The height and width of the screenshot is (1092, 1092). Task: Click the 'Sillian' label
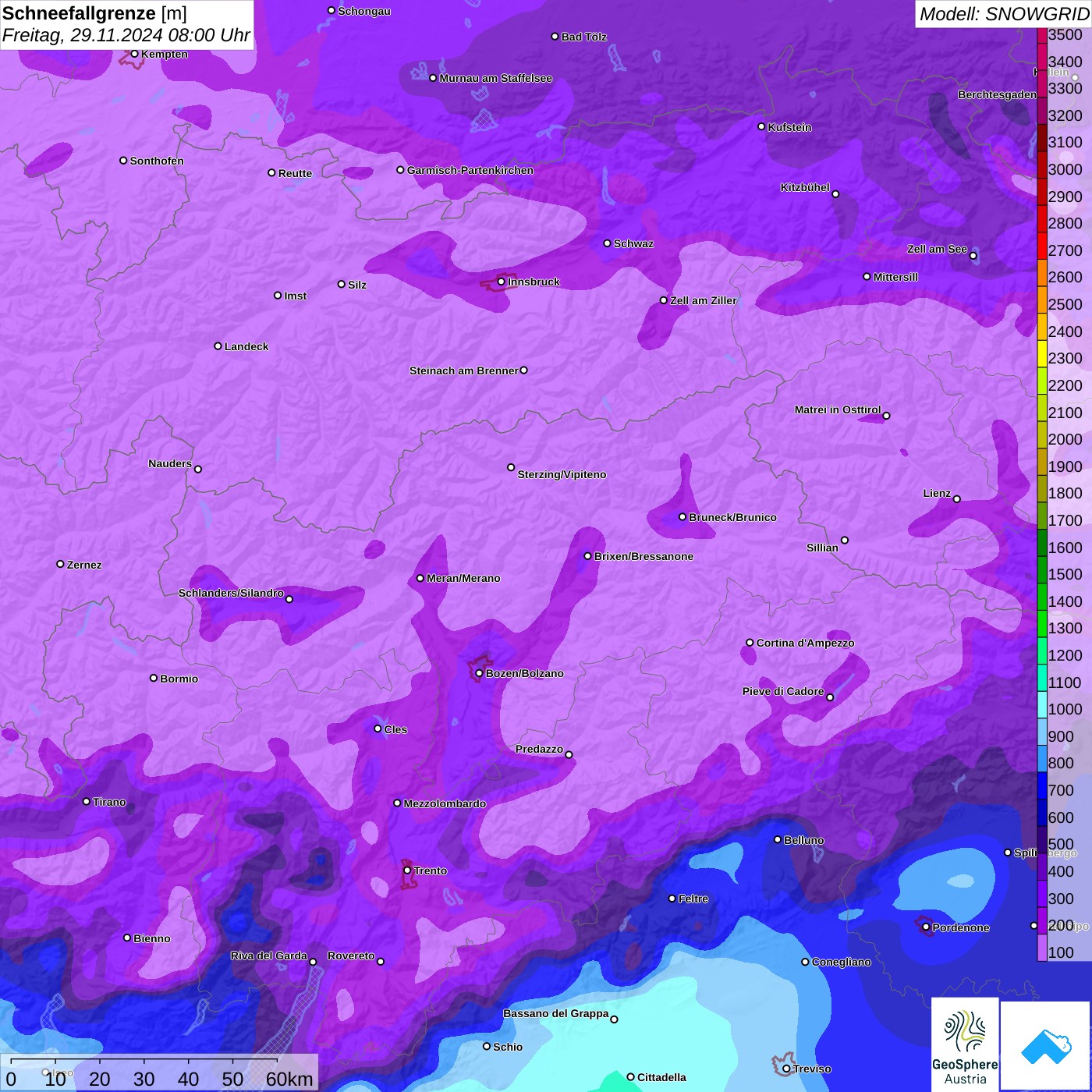(822, 548)
